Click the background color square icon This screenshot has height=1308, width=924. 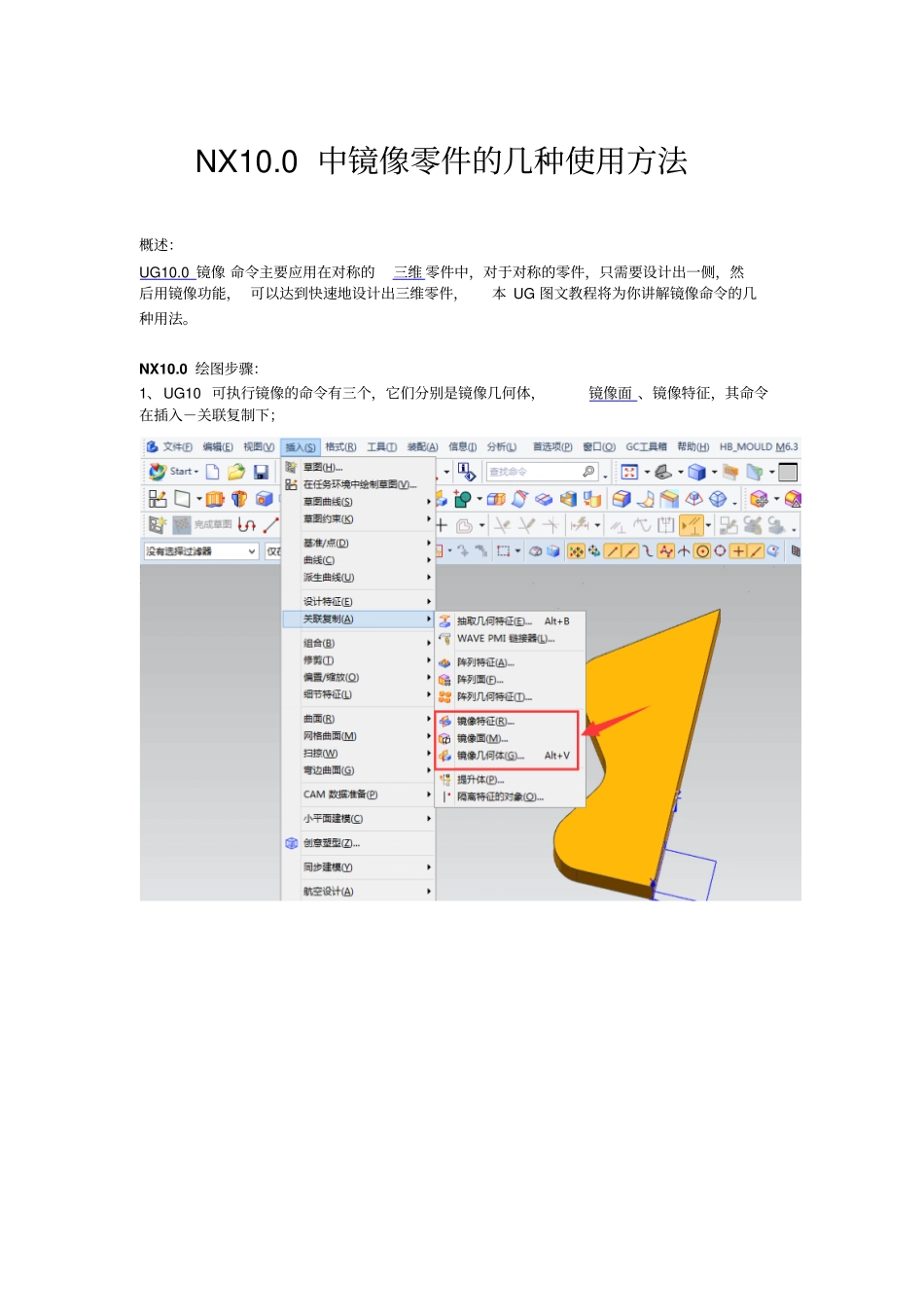[x=788, y=472]
